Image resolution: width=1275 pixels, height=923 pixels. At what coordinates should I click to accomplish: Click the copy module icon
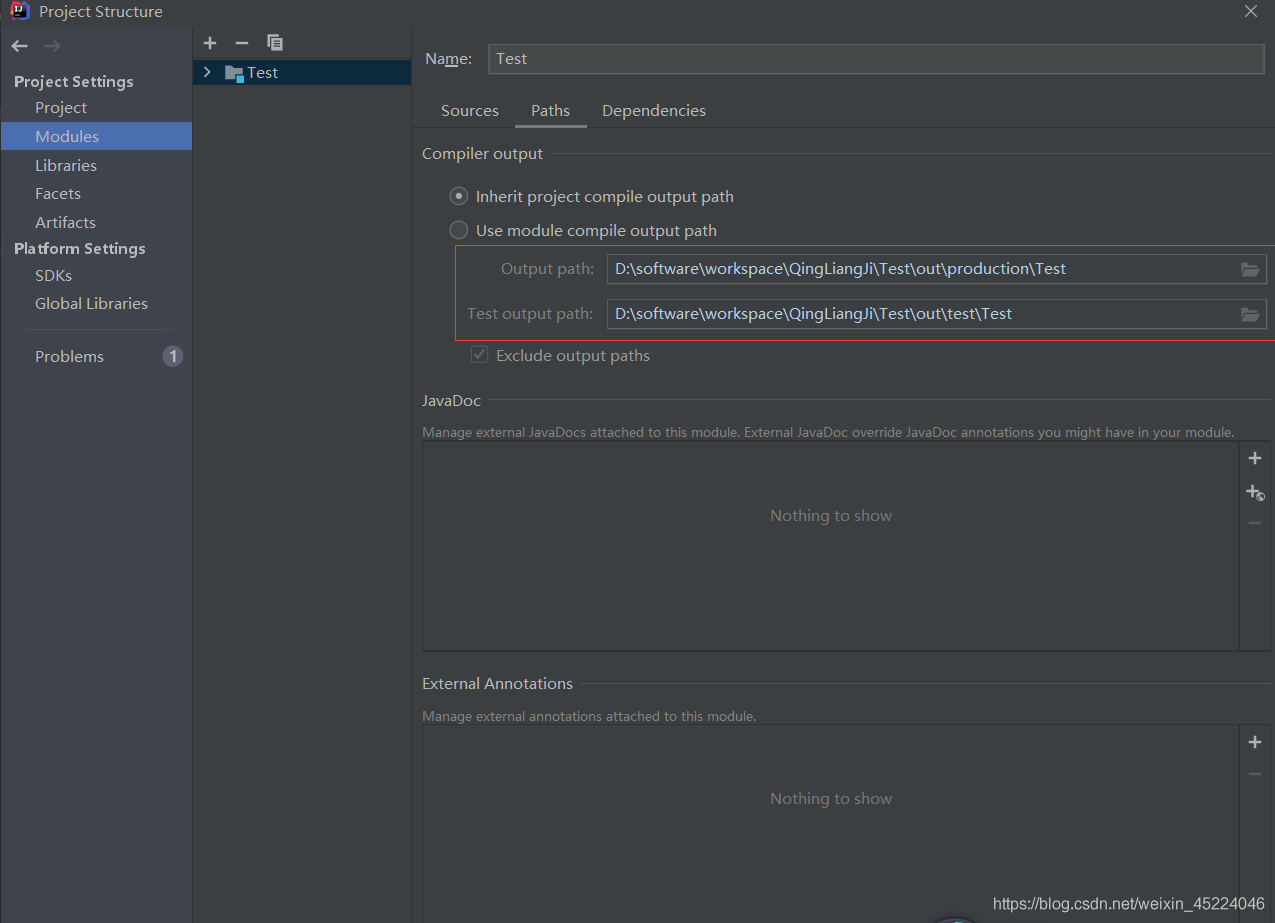tap(275, 43)
